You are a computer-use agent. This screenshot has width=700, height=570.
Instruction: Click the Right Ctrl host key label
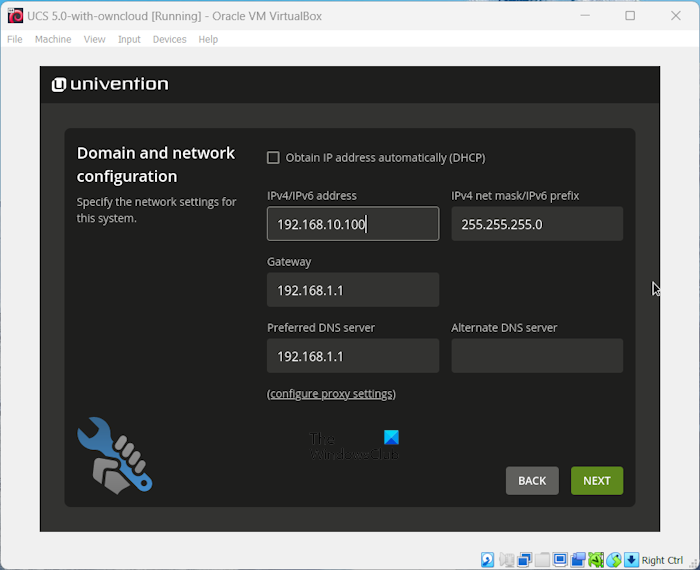pos(662,560)
